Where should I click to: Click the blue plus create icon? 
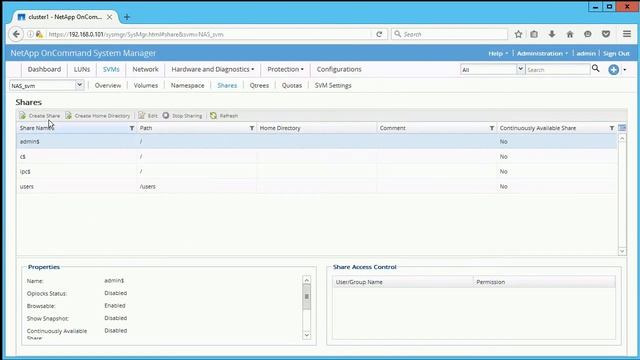pyautogui.click(x=613, y=69)
